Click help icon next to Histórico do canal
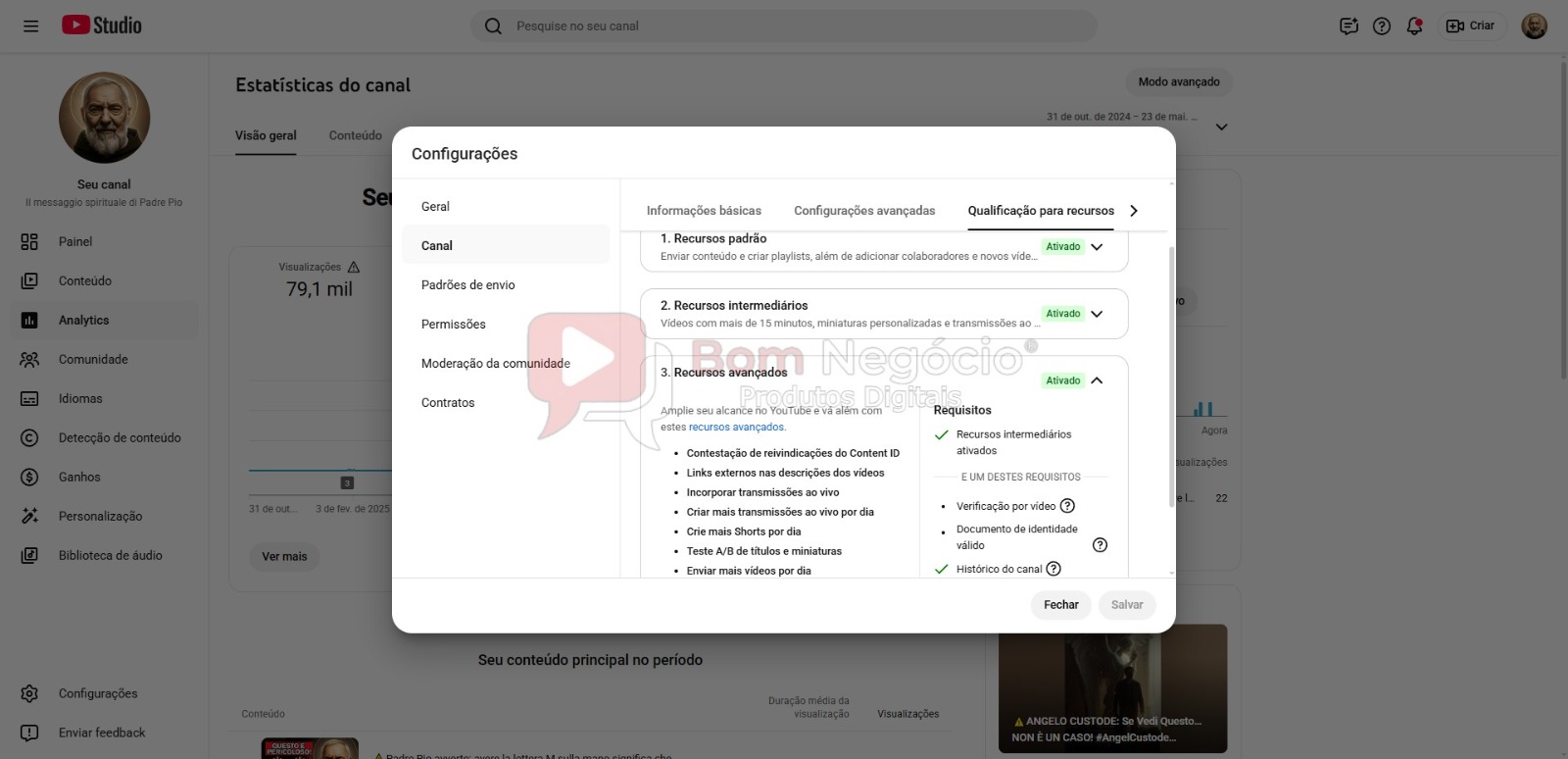The image size is (1568, 759). [x=1053, y=569]
